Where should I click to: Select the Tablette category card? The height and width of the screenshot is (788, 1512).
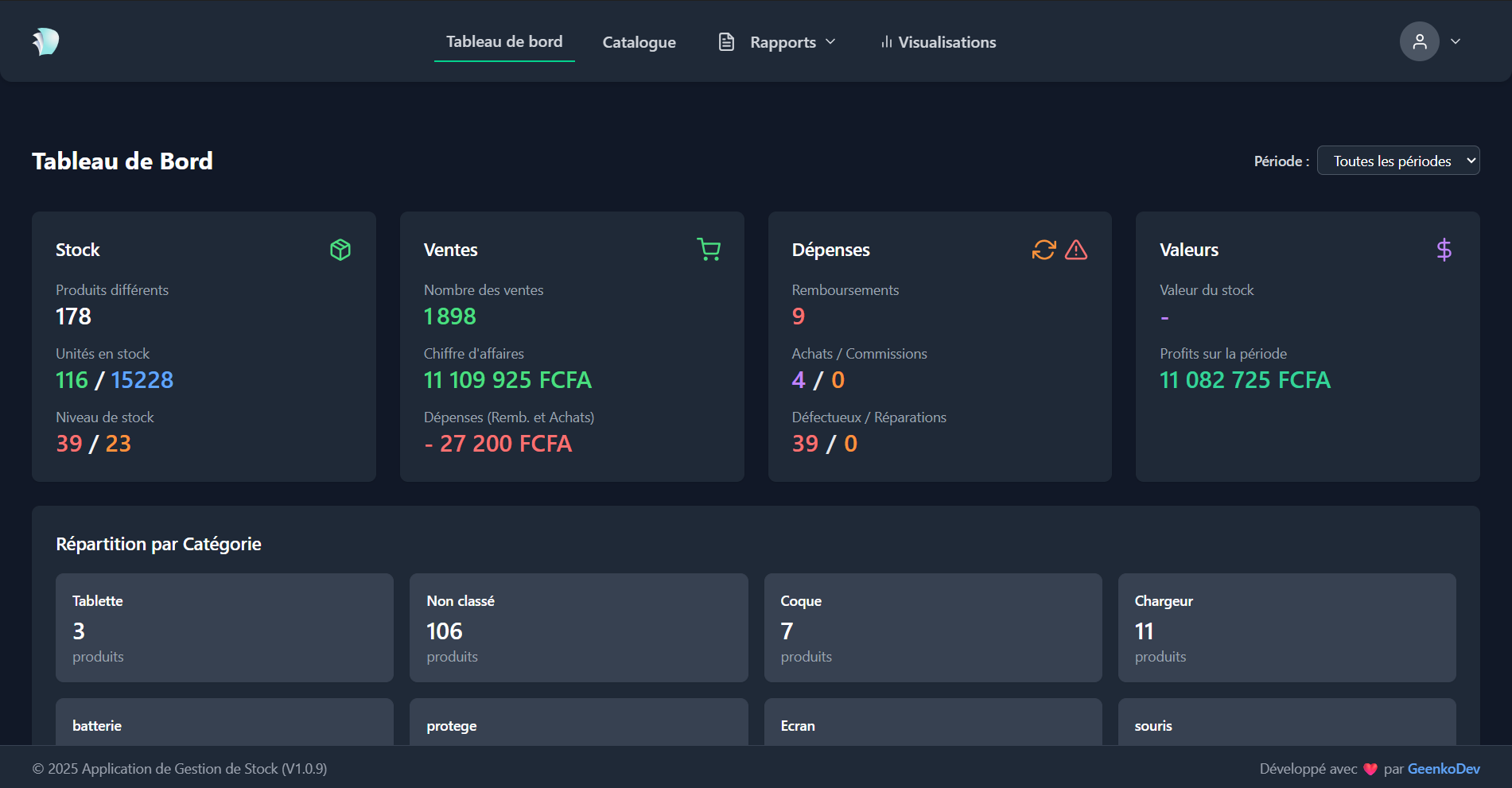pos(224,627)
